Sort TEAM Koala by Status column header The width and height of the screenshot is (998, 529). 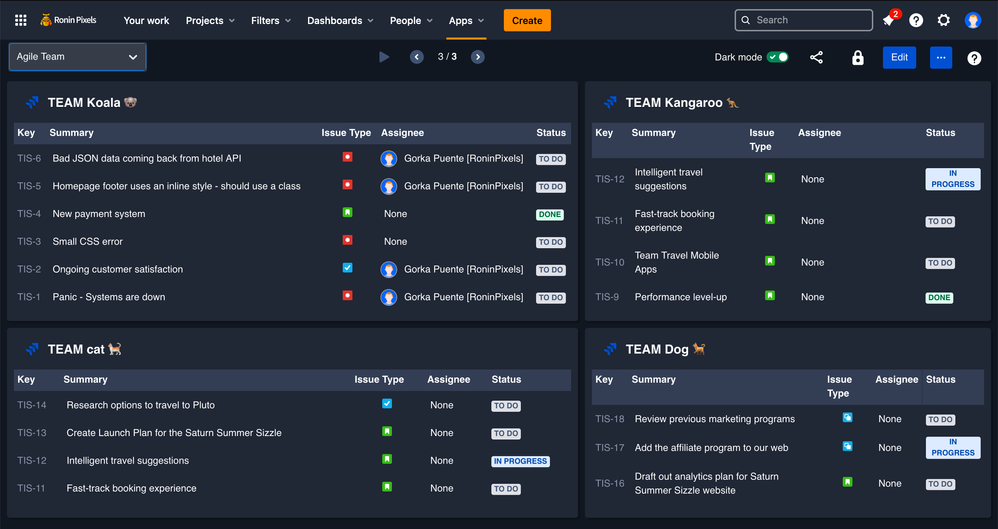pyautogui.click(x=551, y=133)
